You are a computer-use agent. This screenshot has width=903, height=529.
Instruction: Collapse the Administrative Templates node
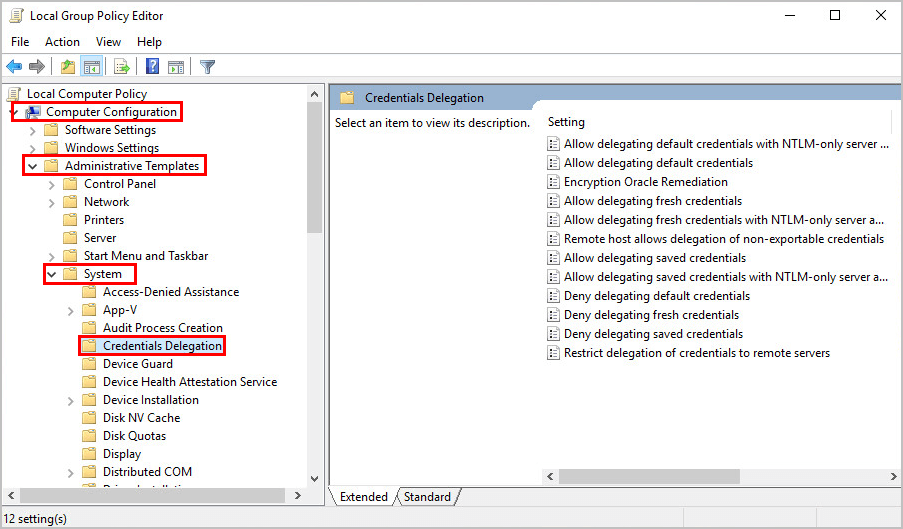[x=33, y=166]
